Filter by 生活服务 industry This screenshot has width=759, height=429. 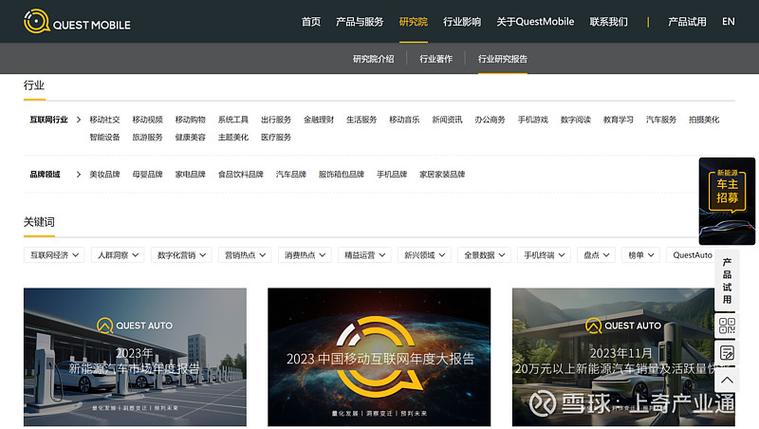coord(362,120)
